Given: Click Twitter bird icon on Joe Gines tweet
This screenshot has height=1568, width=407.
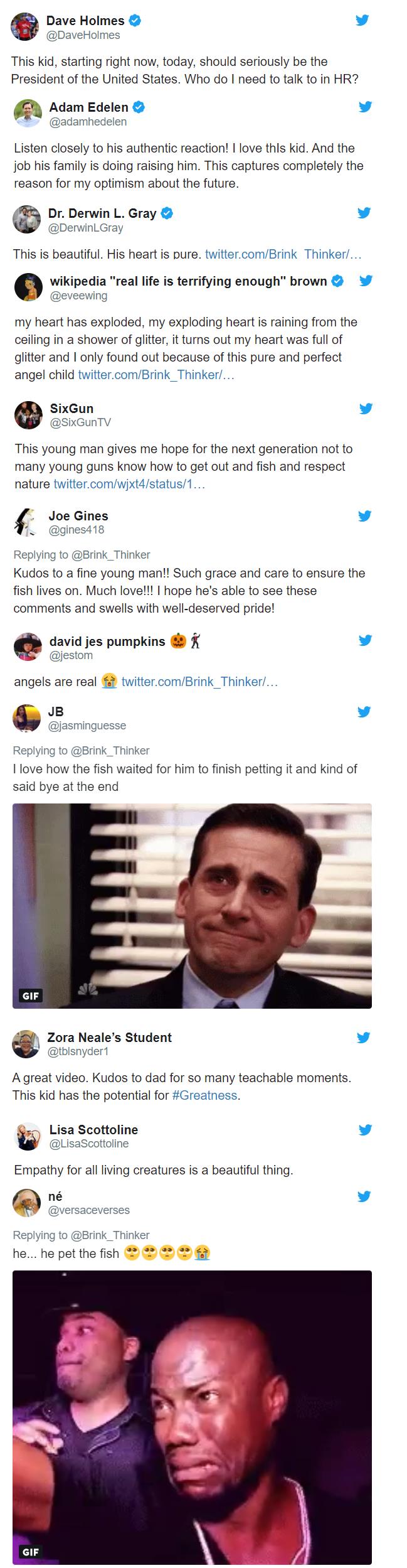Looking at the screenshot, I should click(x=364, y=516).
